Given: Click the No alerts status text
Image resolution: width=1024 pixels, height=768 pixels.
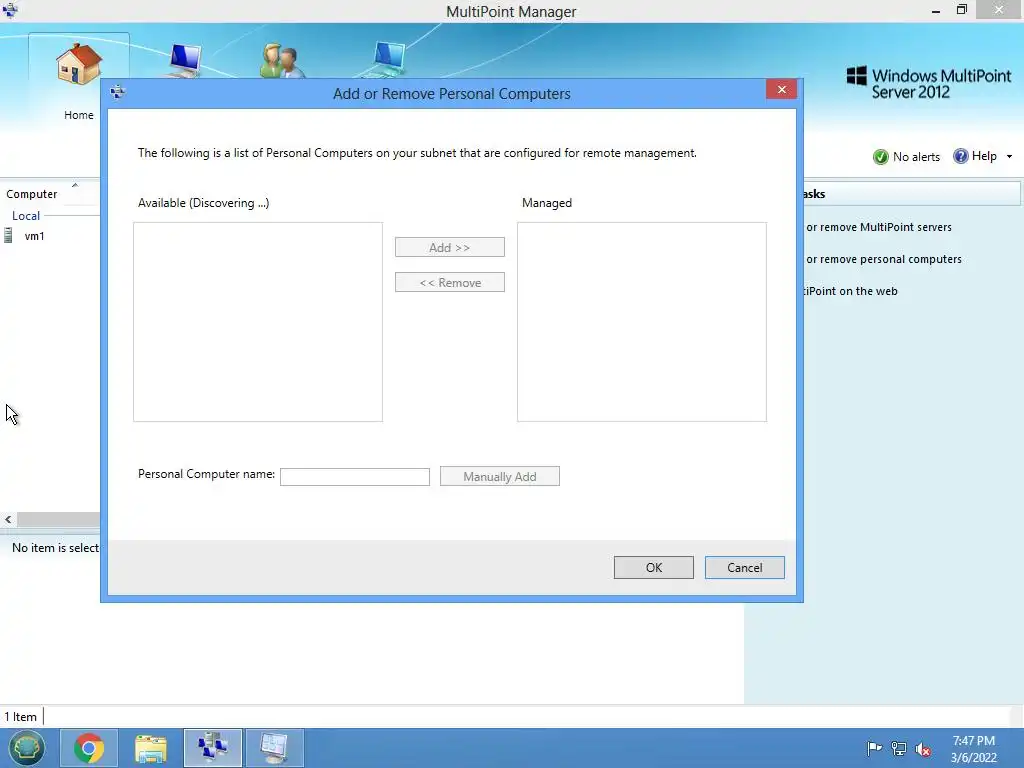Looking at the screenshot, I should tap(916, 157).
